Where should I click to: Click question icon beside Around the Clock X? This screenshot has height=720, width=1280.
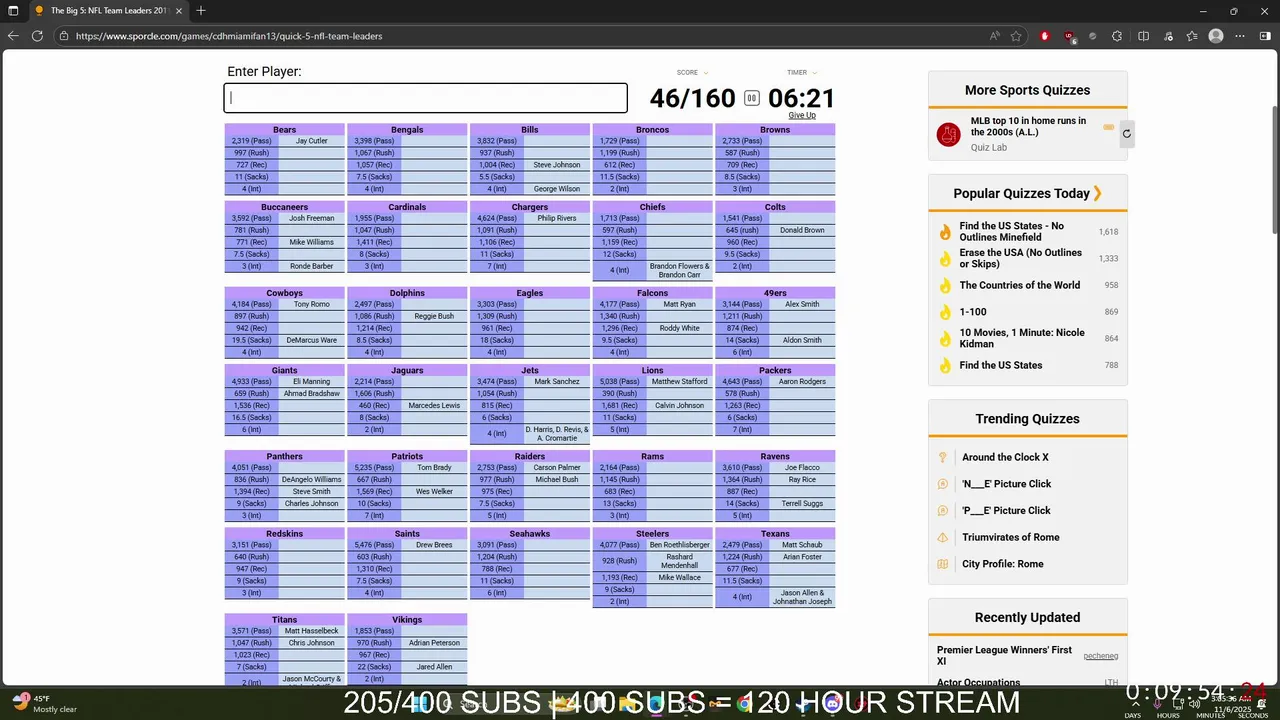pos(942,457)
